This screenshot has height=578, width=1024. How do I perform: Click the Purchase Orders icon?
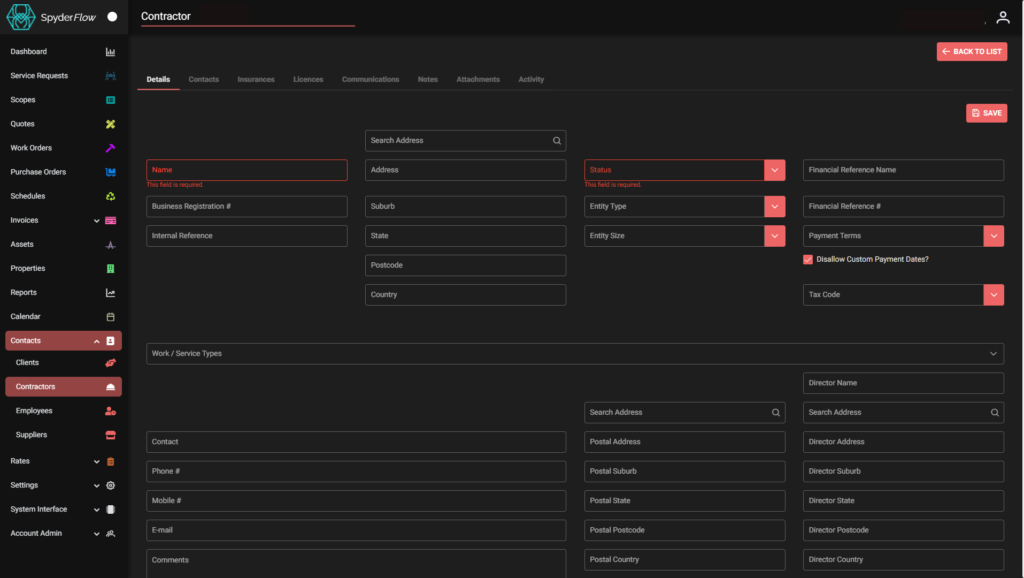tap(110, 172)
